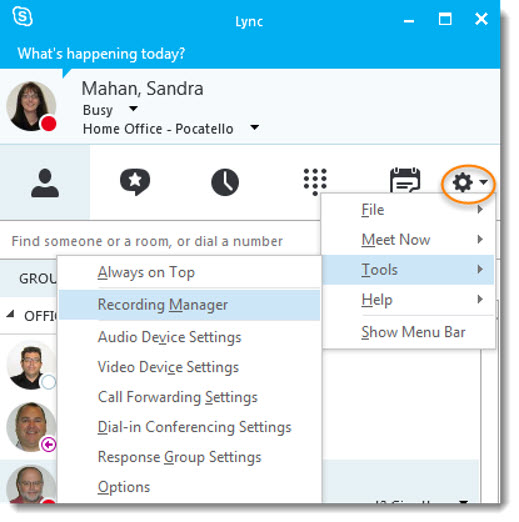Open the gear menu dropdown arrow
The height and width of the screenshot is (522, 519).
483,182
